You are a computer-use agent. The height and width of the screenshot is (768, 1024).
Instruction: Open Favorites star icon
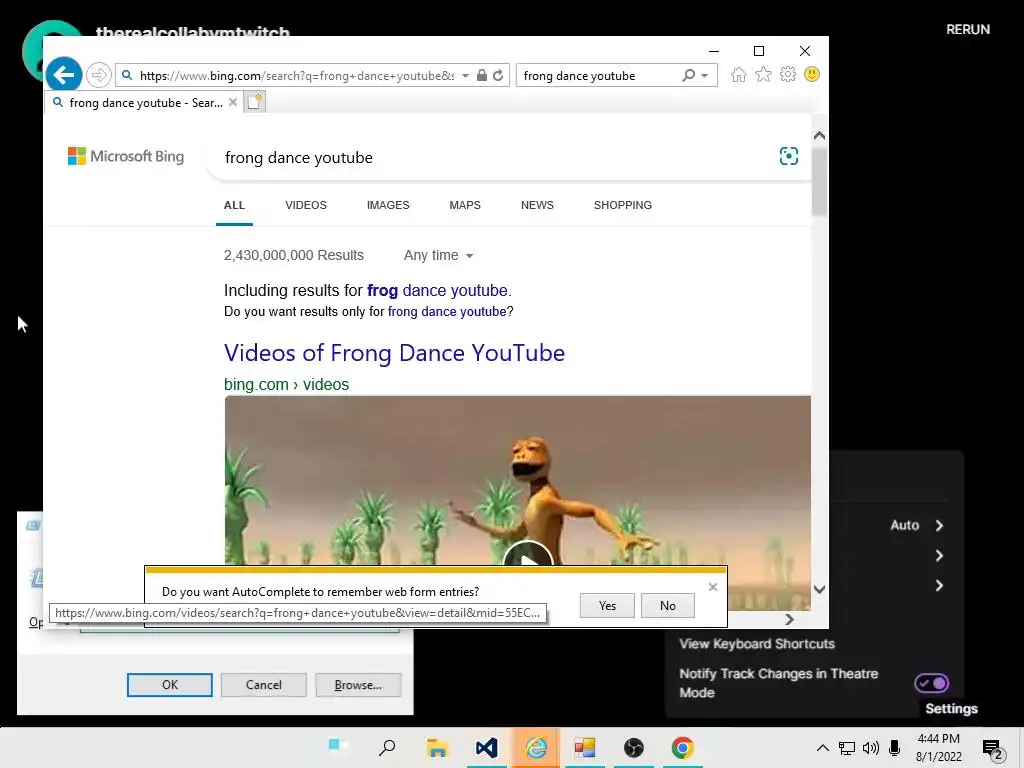click(763, 74)
